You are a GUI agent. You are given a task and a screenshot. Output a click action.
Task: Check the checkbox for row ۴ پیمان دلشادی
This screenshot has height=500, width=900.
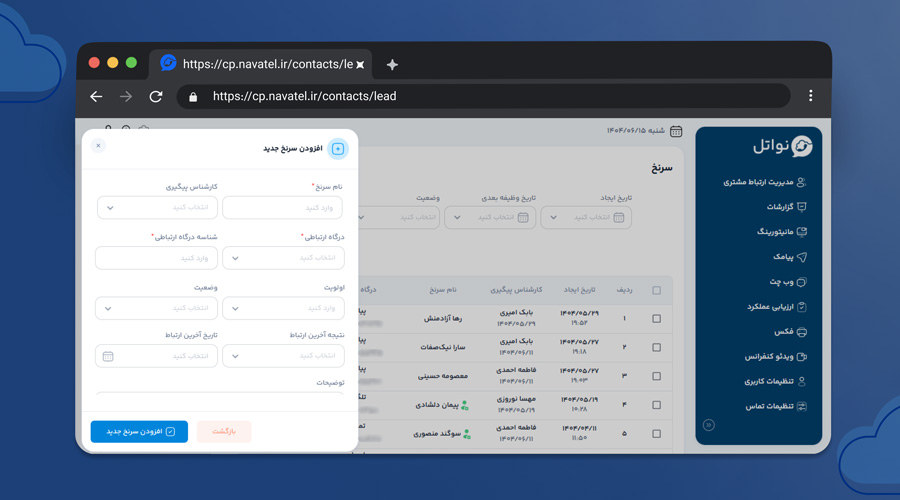[657, 405]
